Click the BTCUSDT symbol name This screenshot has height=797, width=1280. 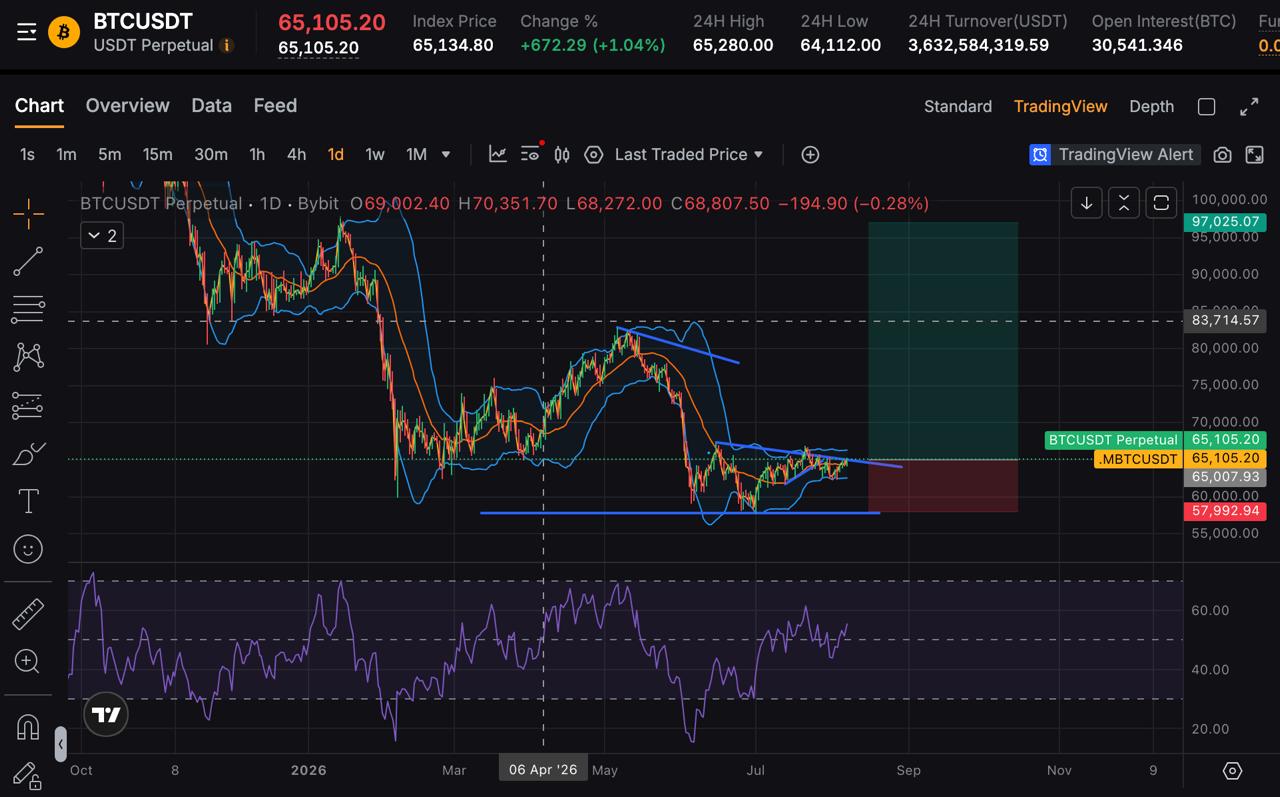143,22
